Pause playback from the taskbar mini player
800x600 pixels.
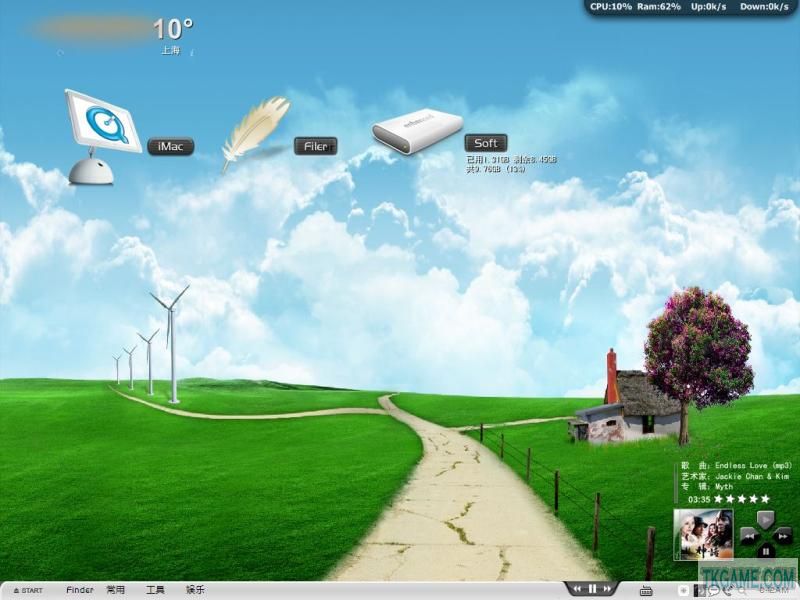point(592,589)
